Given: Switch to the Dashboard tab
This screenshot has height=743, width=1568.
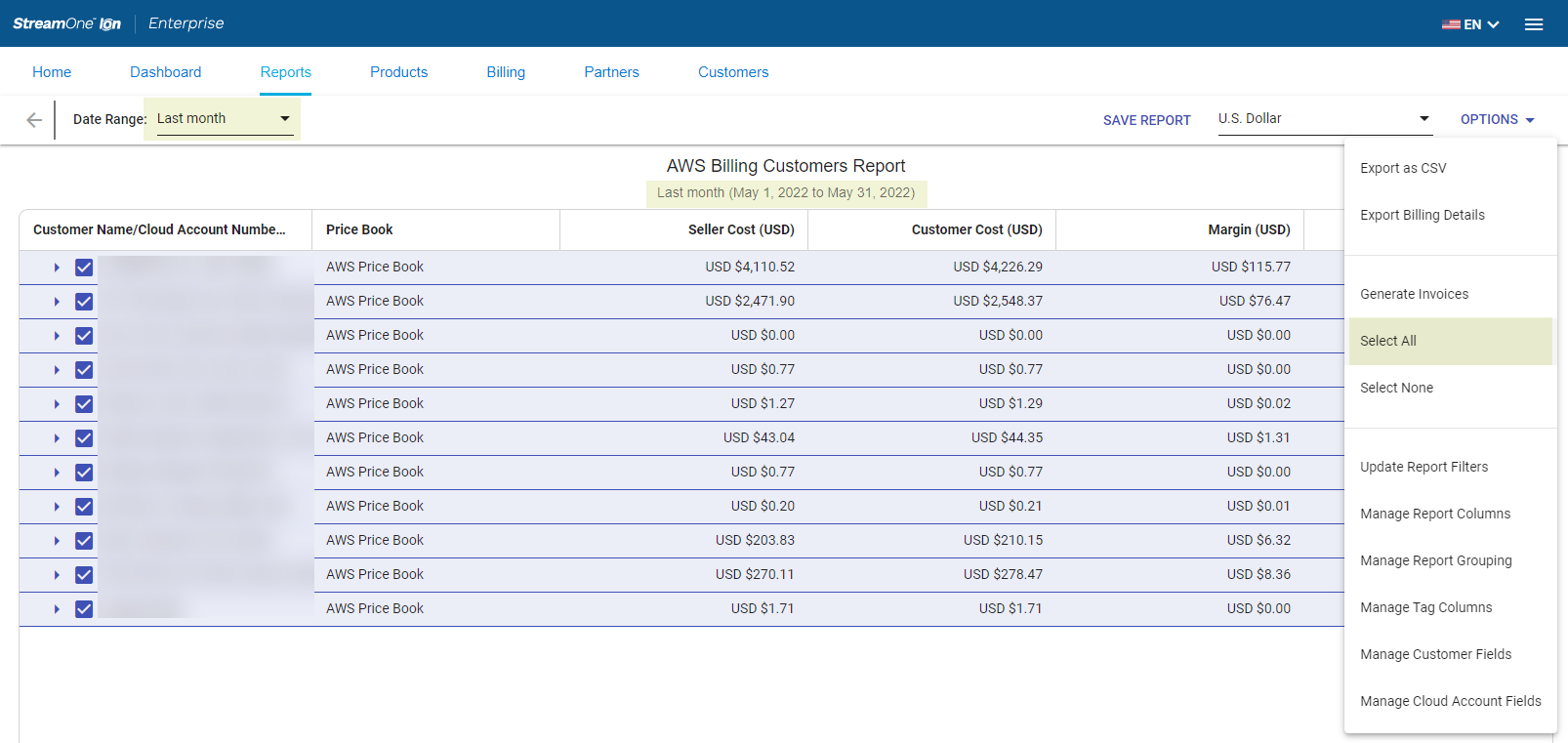Looking at the screenshot, I should click(x=166, y=72).
